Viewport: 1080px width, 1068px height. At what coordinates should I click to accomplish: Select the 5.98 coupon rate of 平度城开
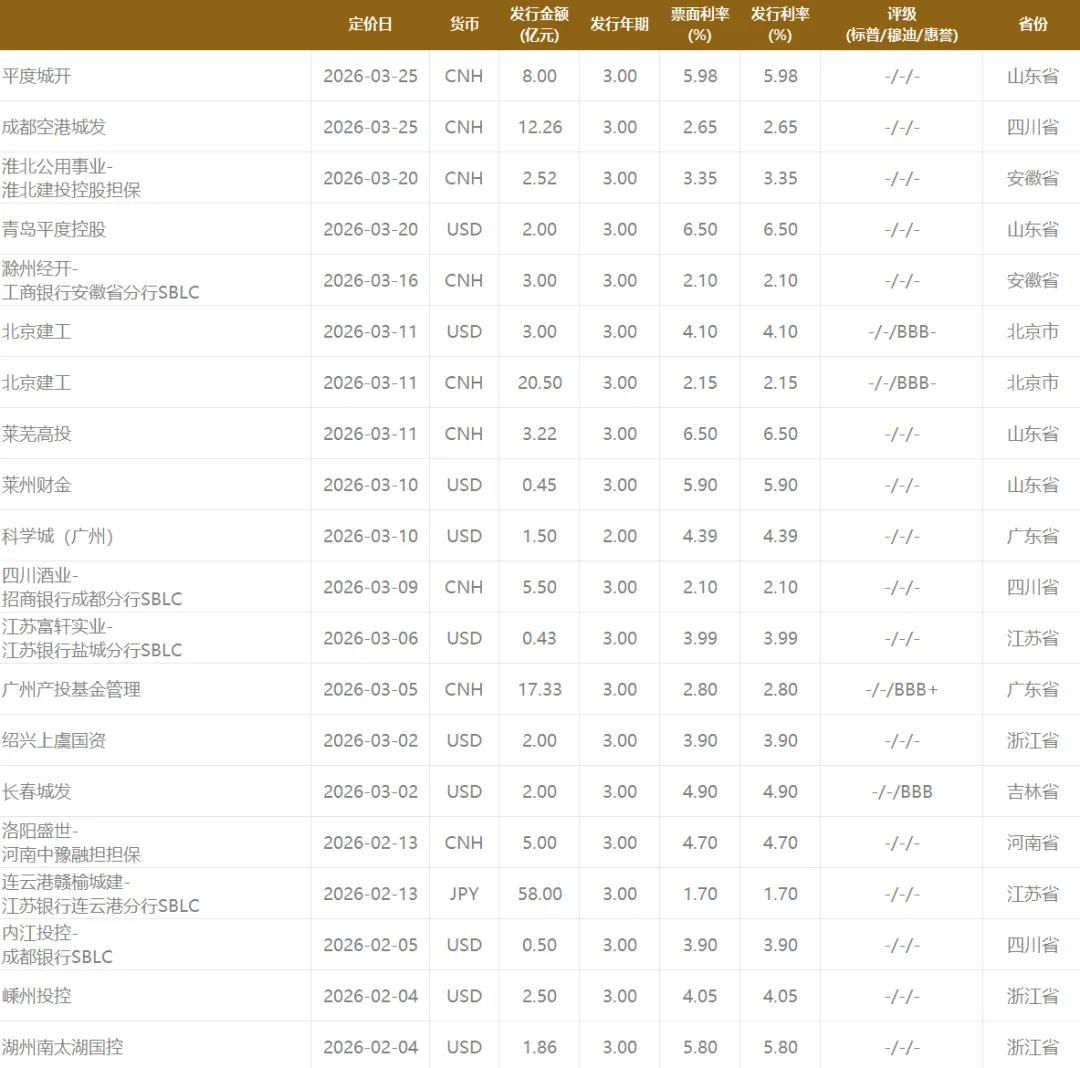(x=700, y=76)
